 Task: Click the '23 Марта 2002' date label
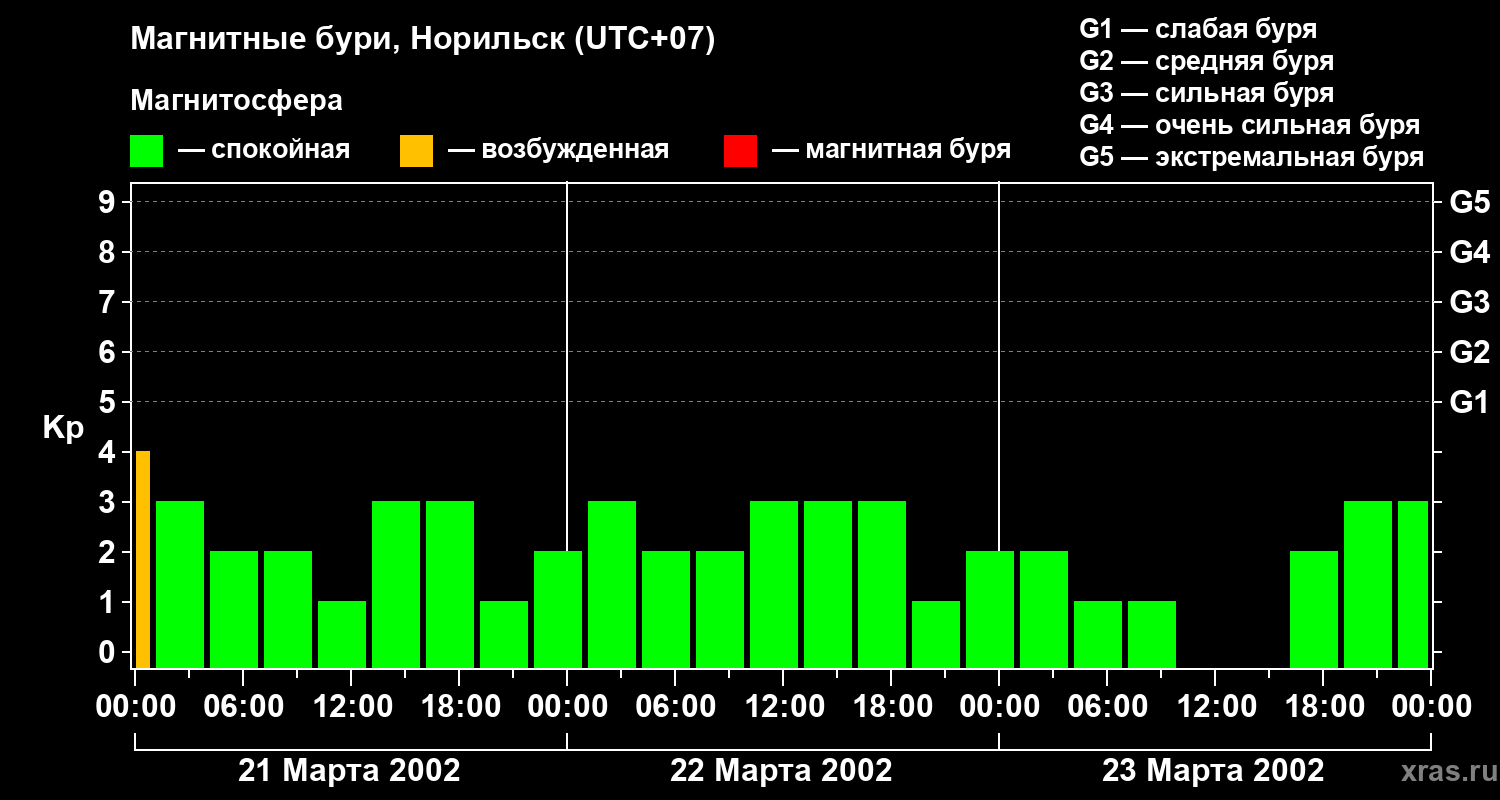[x=1213, y=771]
